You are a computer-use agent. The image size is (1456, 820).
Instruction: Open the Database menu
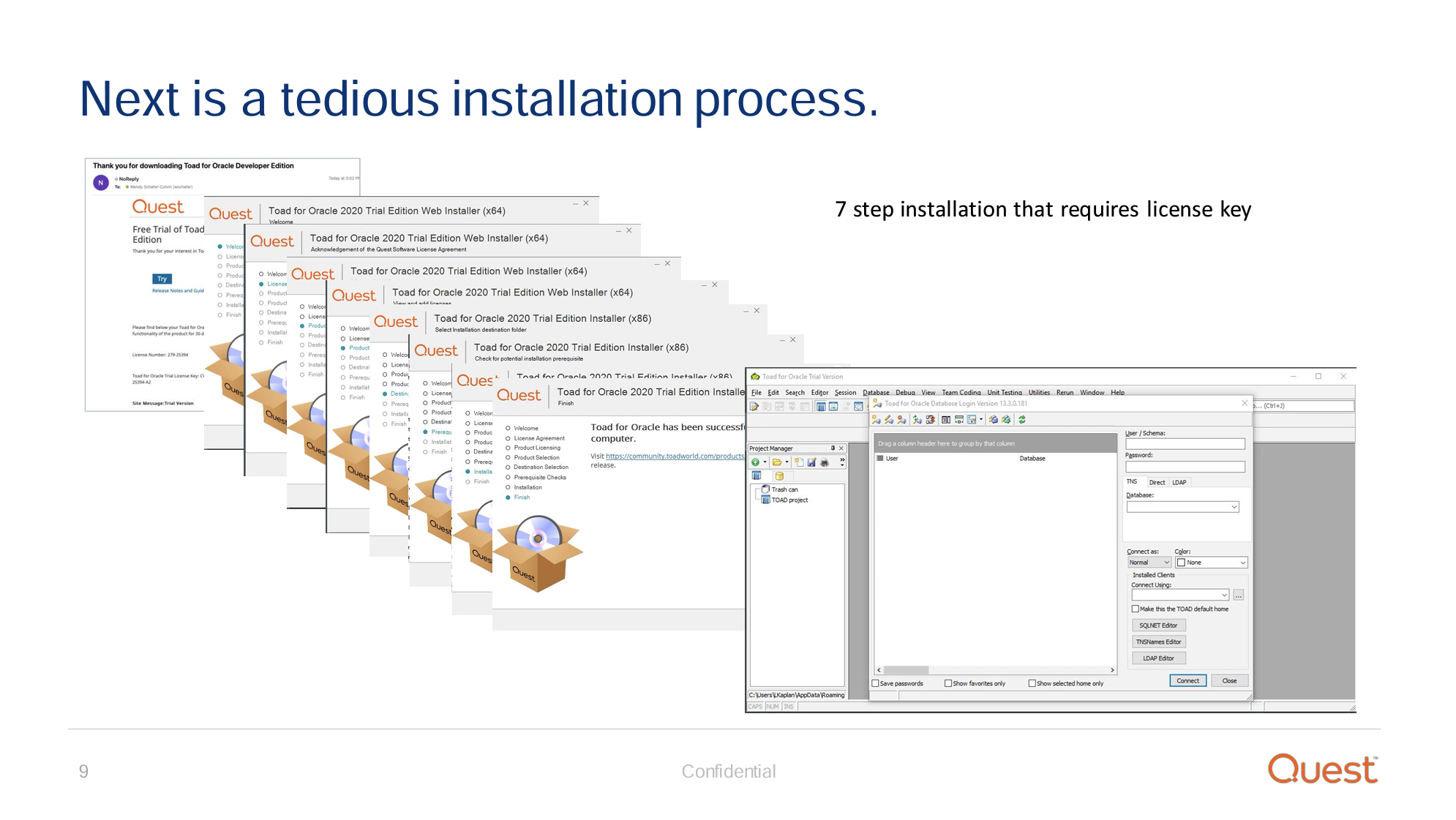[876, 392]
